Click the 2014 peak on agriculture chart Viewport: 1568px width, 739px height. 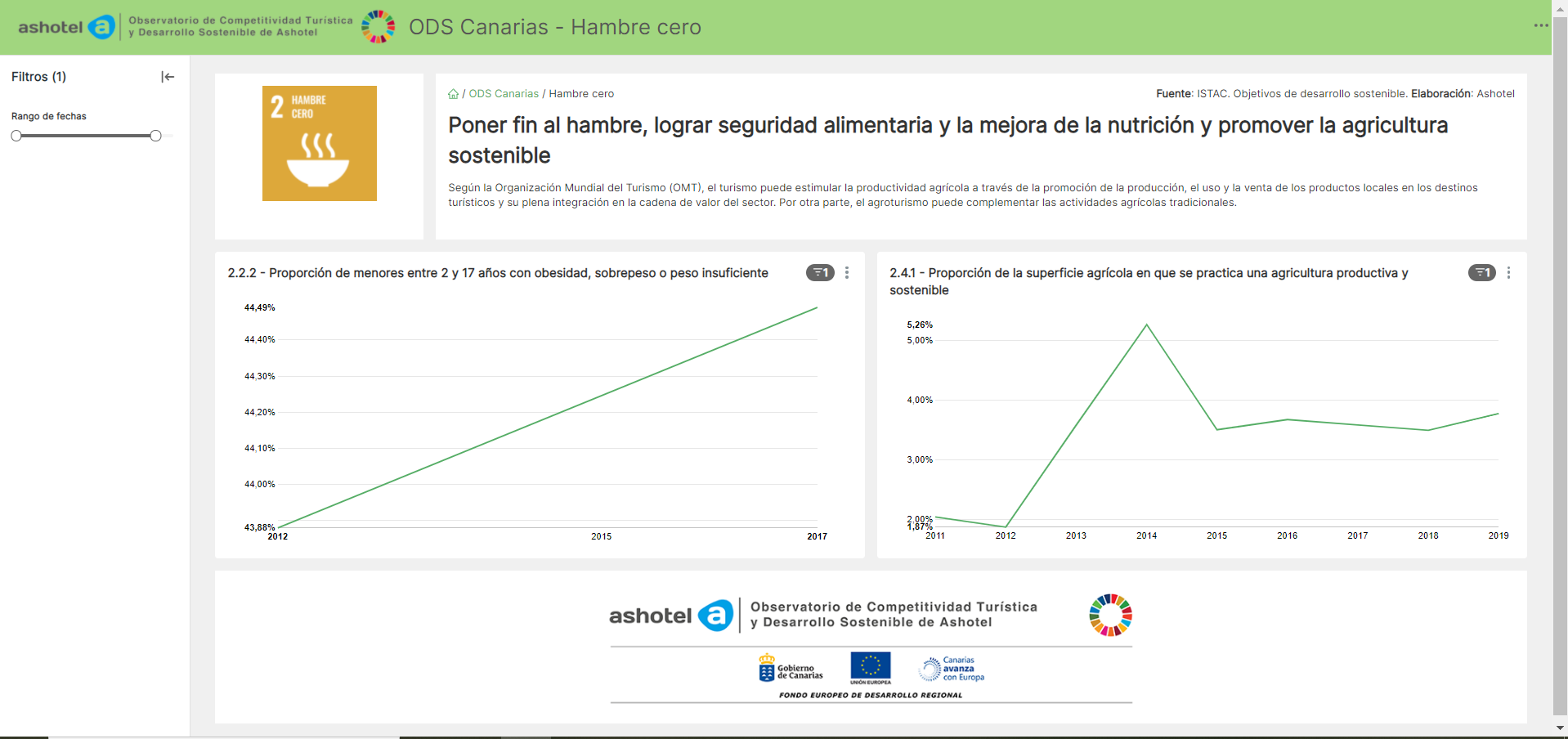point(1146,325)
